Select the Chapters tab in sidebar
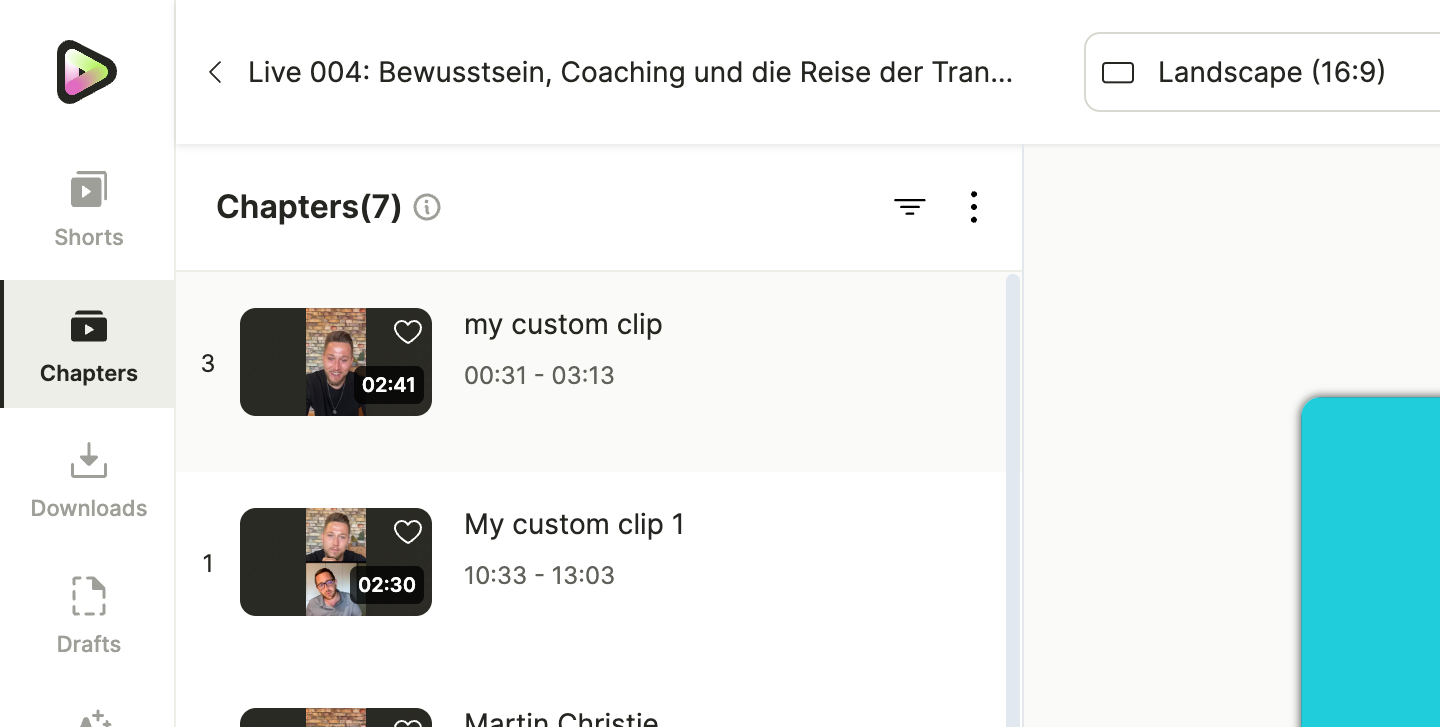Screen dimensions: 1440x727 (x=89, y=345)
